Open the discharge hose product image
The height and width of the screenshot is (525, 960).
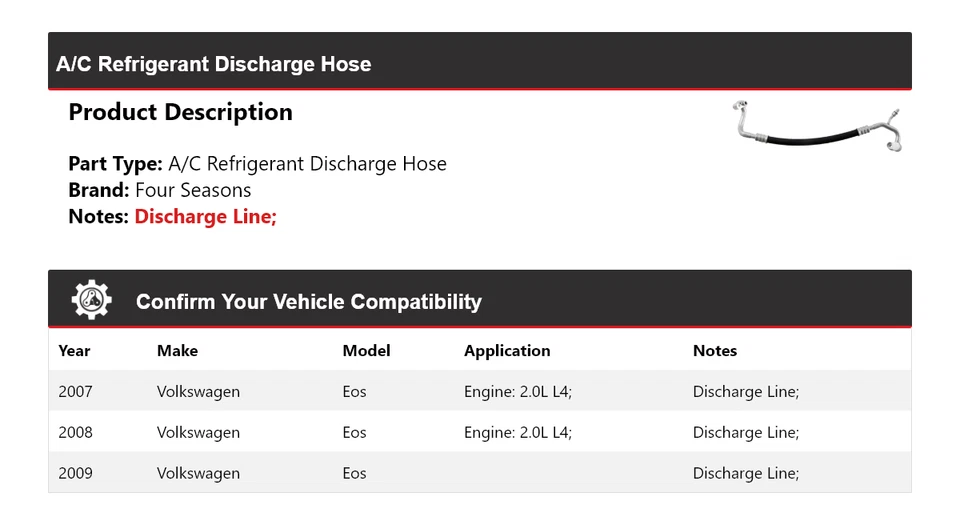point(817,127)
